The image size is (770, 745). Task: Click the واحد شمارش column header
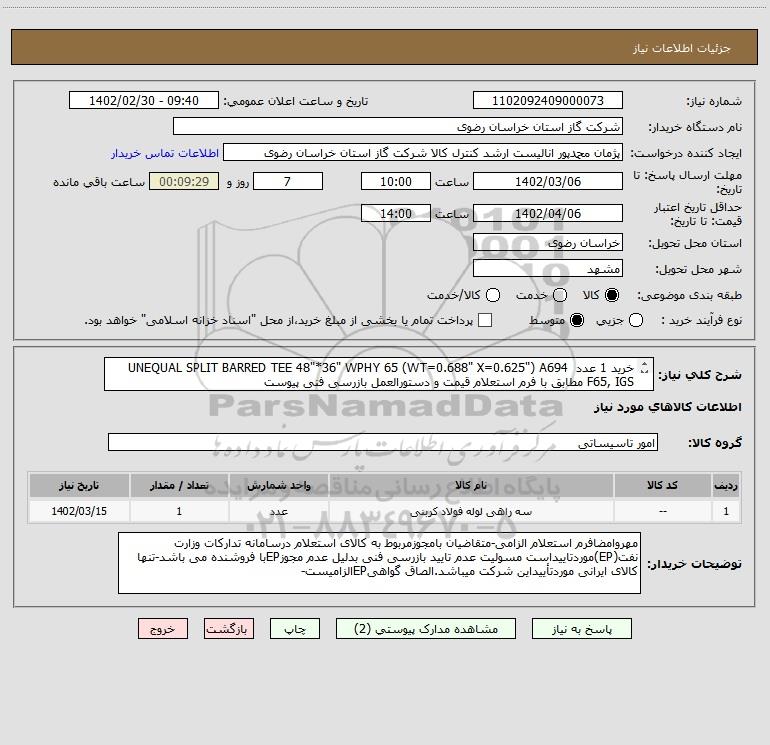click(278, 485)
